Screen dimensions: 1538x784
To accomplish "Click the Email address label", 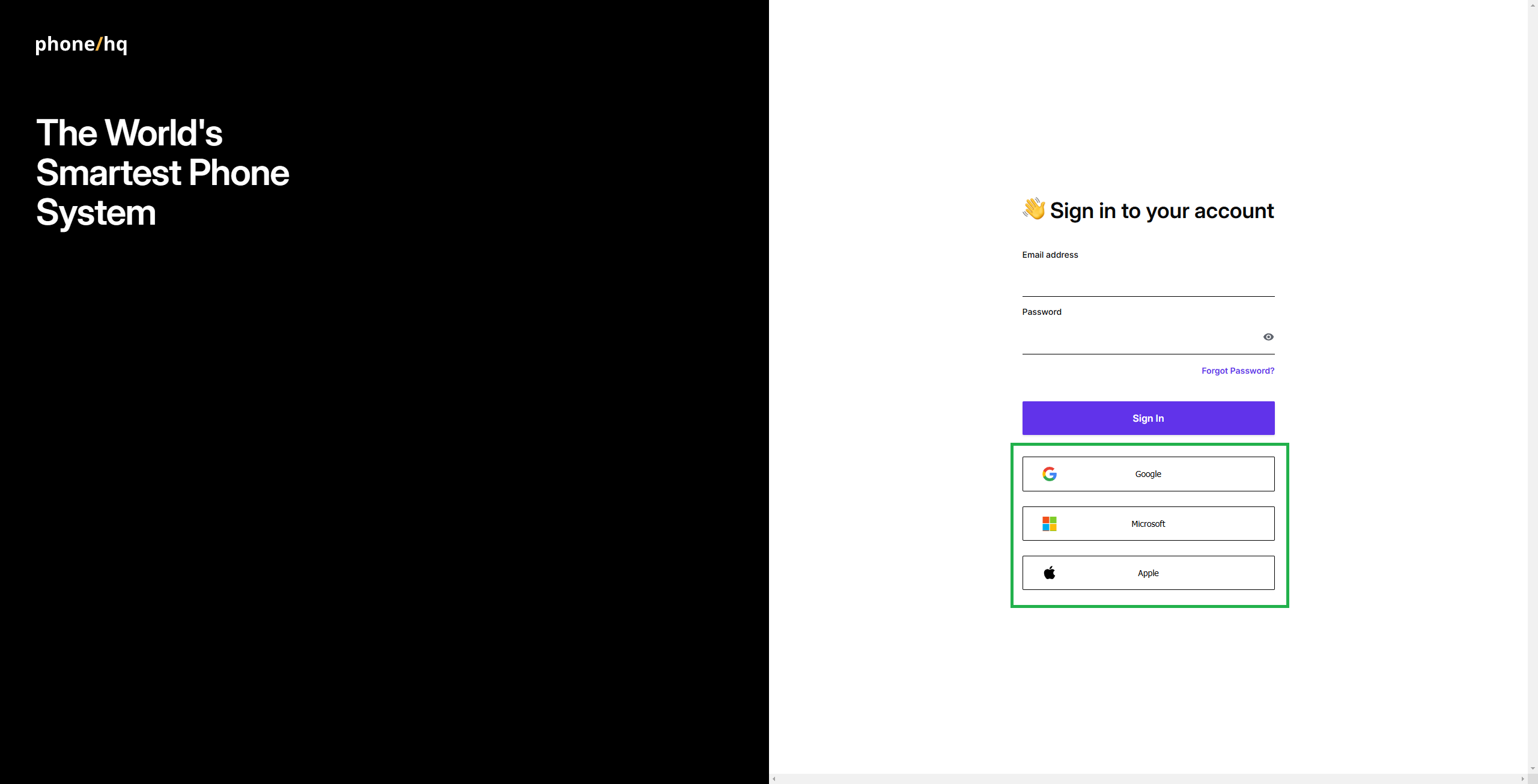I will 1050,255.
